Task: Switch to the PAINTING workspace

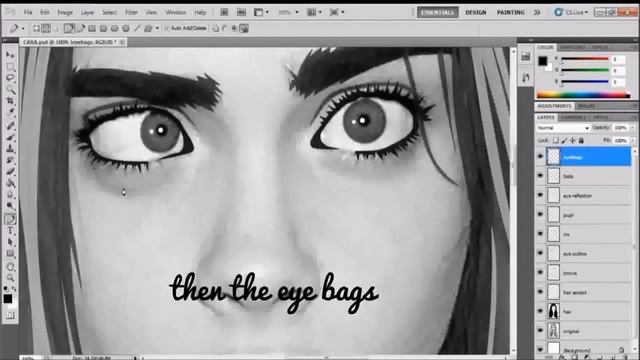Action: pyautogui.click(x=511, y=12)
